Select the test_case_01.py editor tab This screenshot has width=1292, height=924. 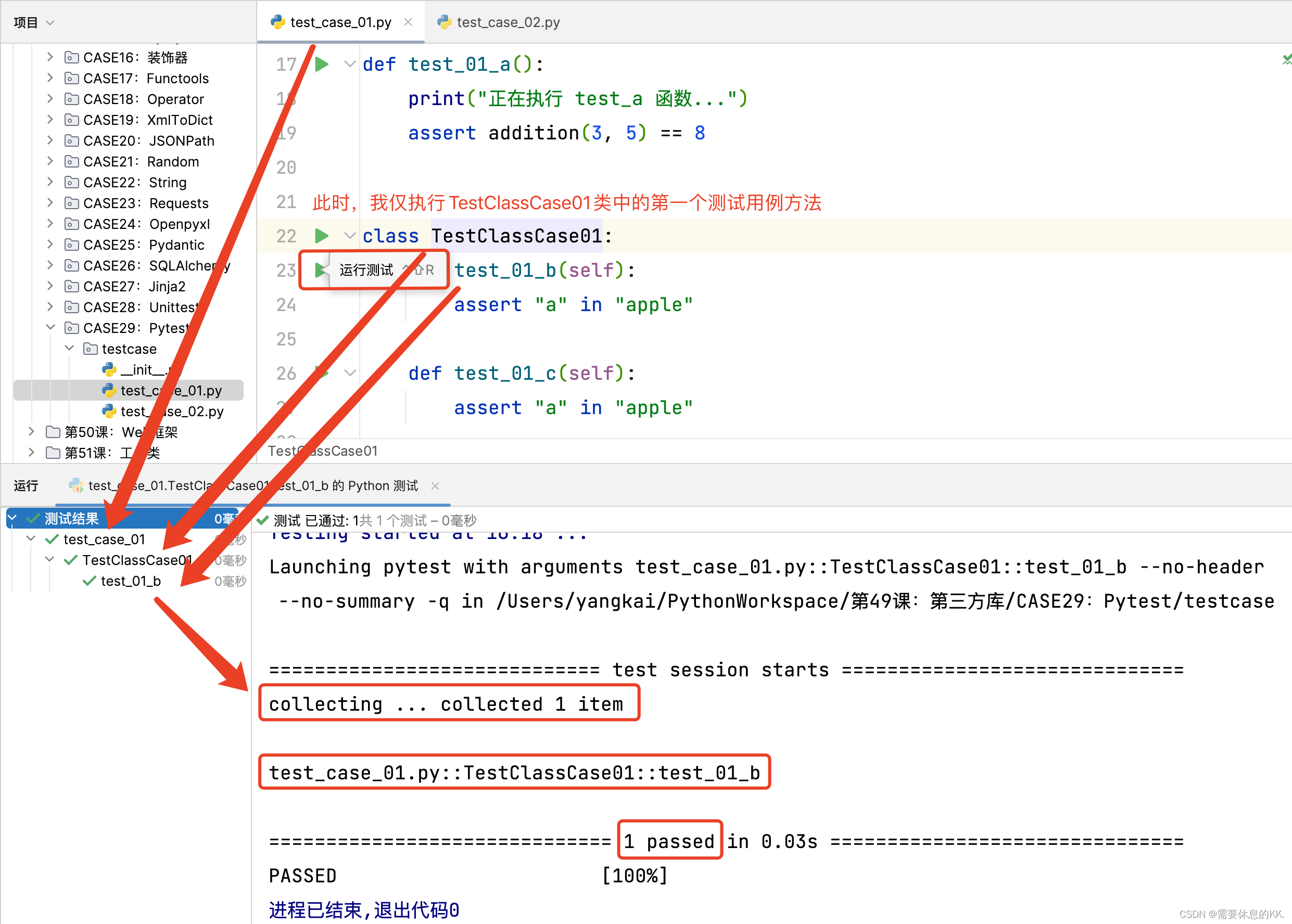(341, 22)
